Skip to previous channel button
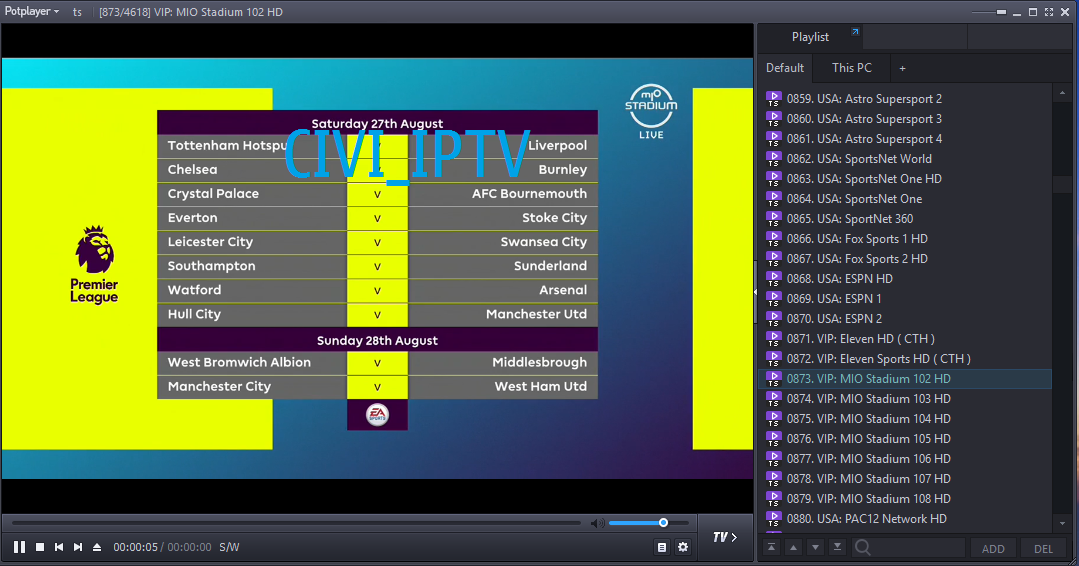This screenshot has height=566, width=1079. [59, 547]
